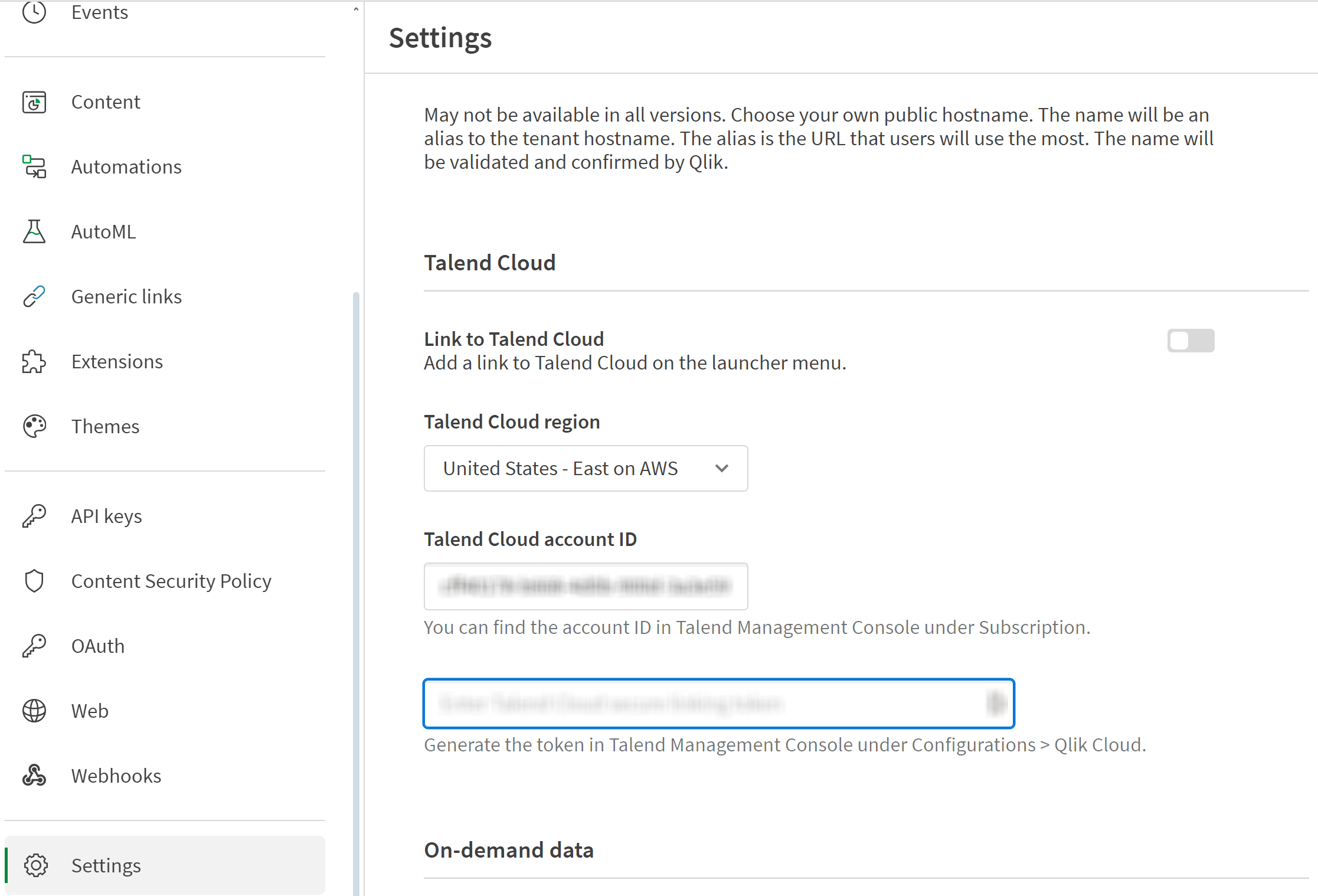1318x896 pixels.
Task: Navigate to Automations settings
Action: pos(124,166)
